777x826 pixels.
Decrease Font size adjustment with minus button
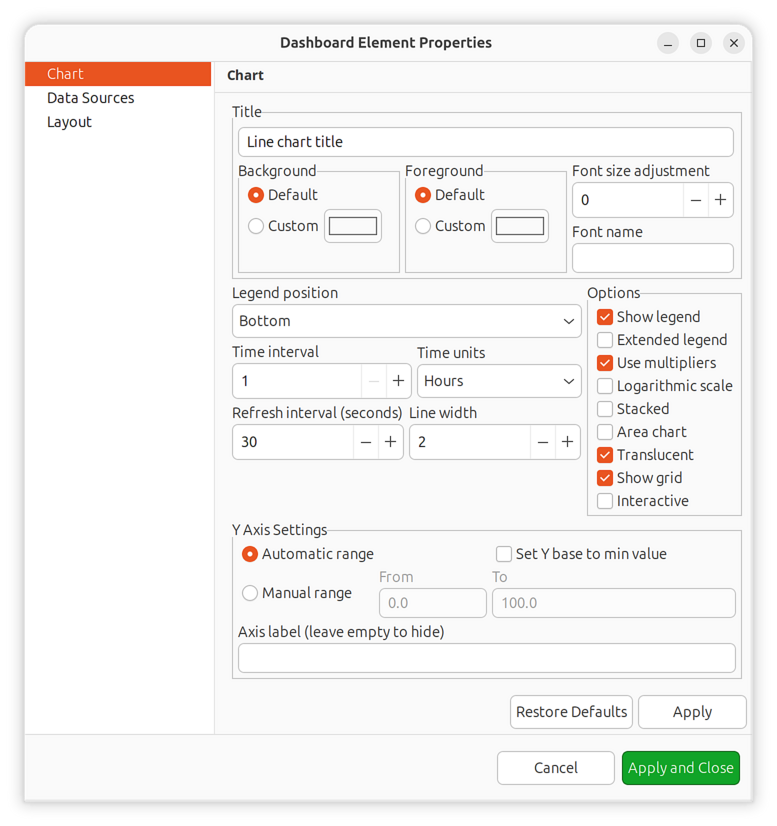point(696,200)
